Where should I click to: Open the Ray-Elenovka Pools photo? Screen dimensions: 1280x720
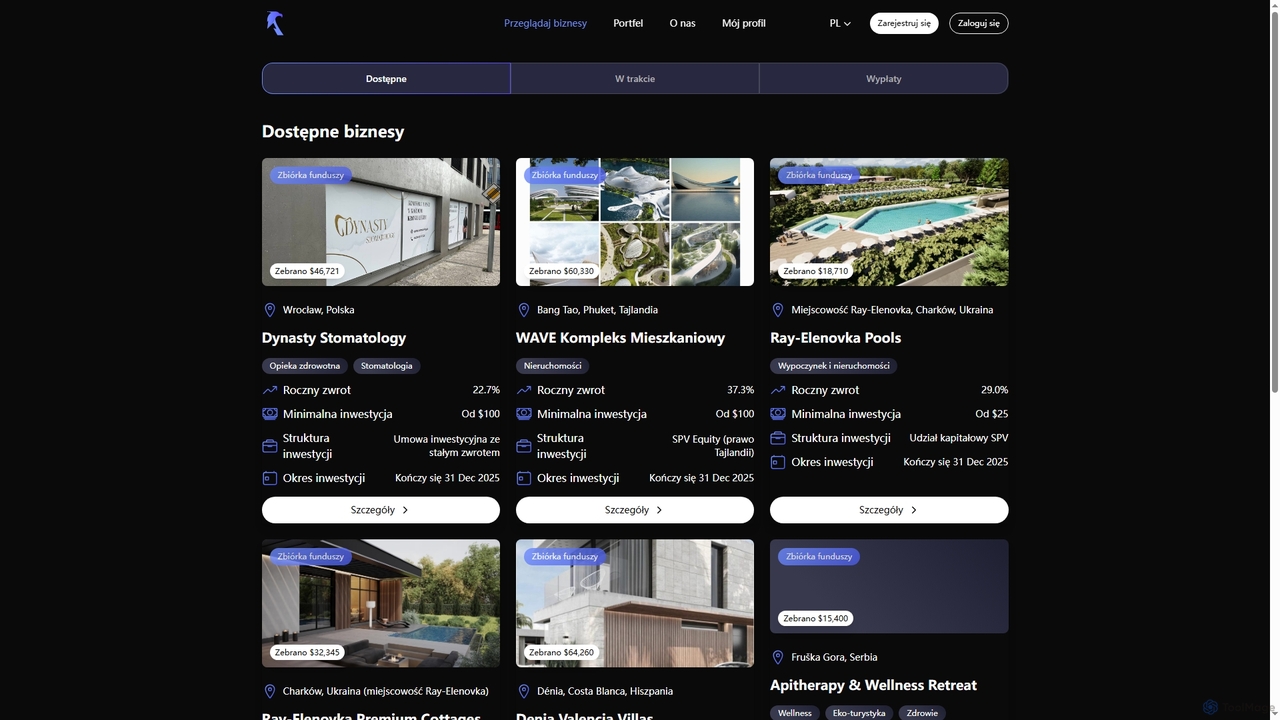tap(889, 222)
